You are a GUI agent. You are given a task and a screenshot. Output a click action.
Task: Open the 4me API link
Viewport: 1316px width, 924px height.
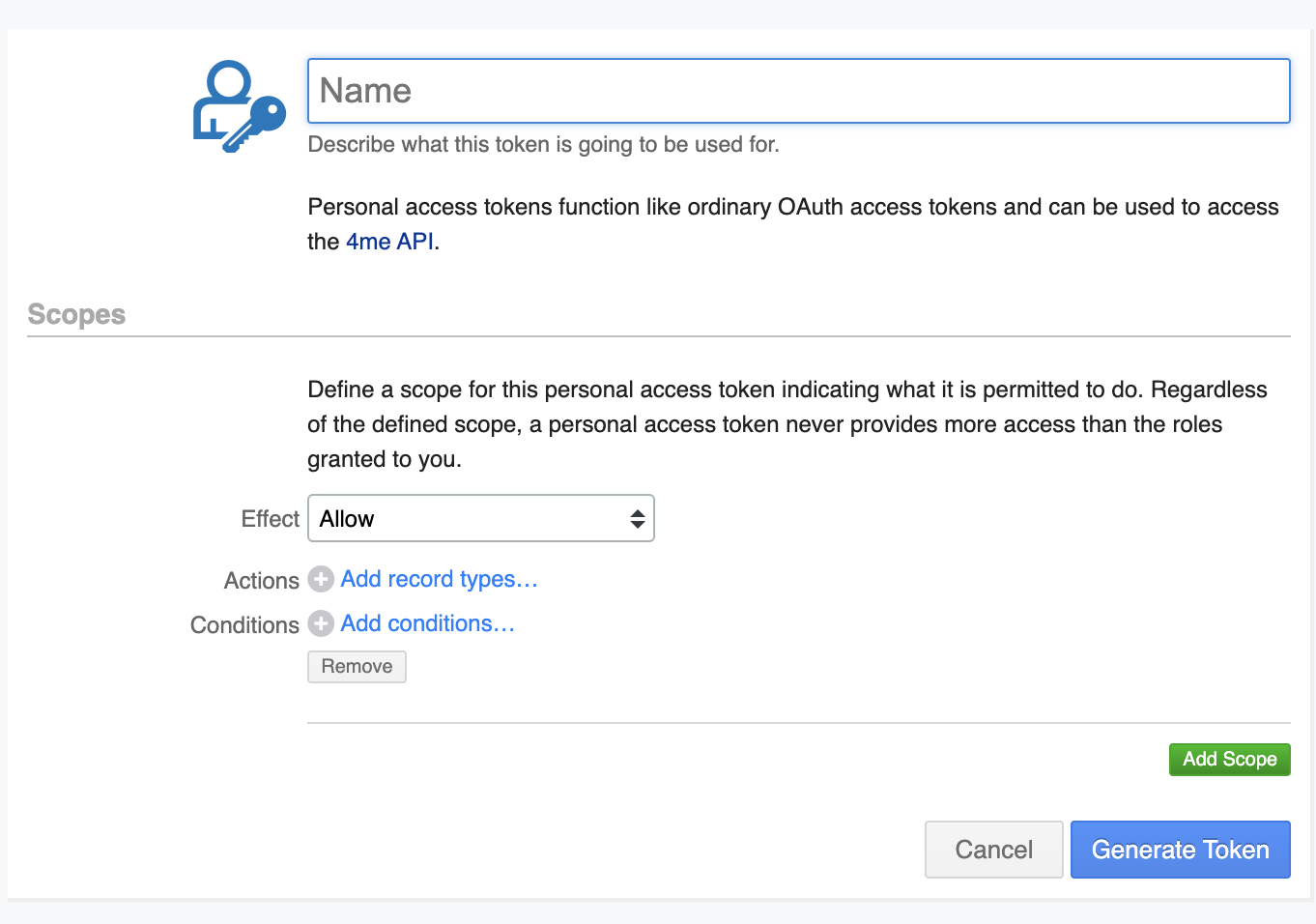389,242
